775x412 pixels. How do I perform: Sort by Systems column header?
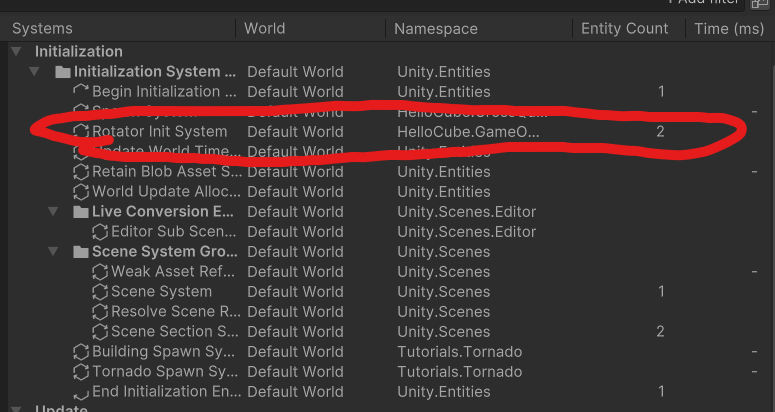pos(42,29)
